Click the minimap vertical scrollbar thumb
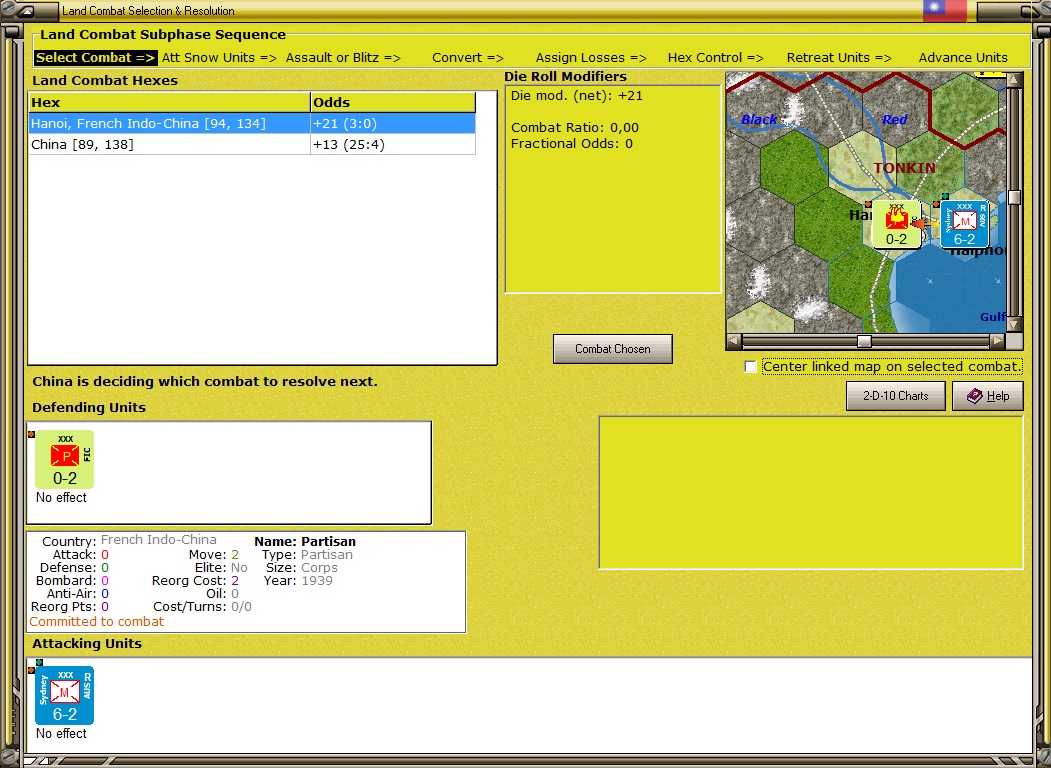 pyautogui.click(x=1014, y=197)
